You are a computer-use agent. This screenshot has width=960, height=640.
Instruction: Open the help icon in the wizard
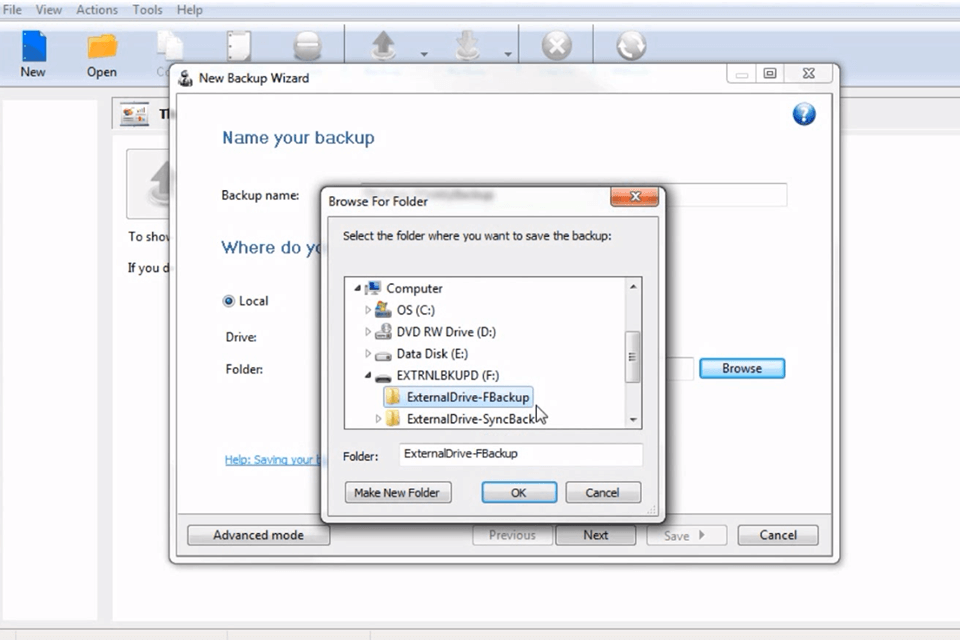[804, 114]
